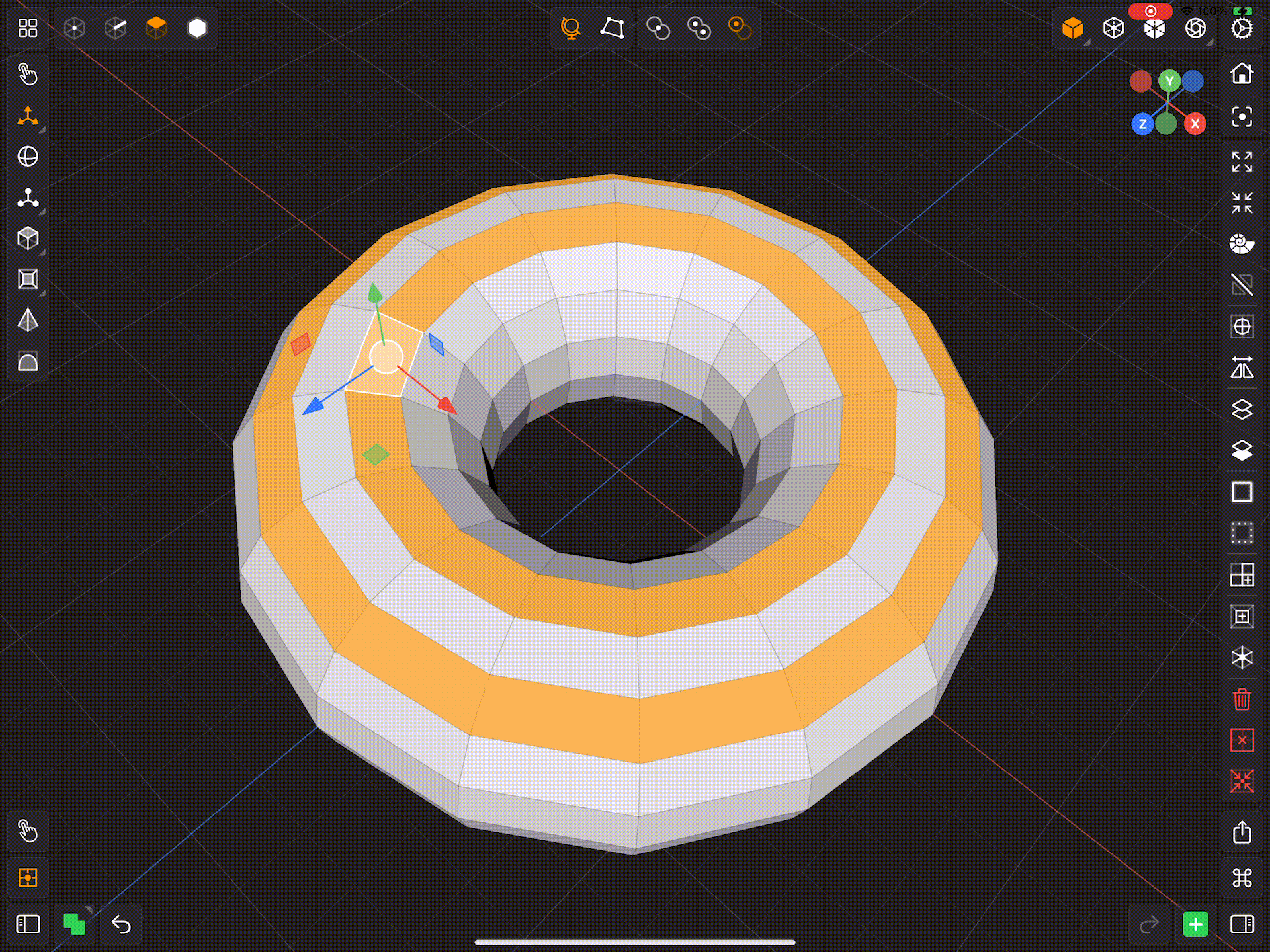1270x952 pixels.
Task: Toggle the left sidebar panel
Action: (28, 924)
